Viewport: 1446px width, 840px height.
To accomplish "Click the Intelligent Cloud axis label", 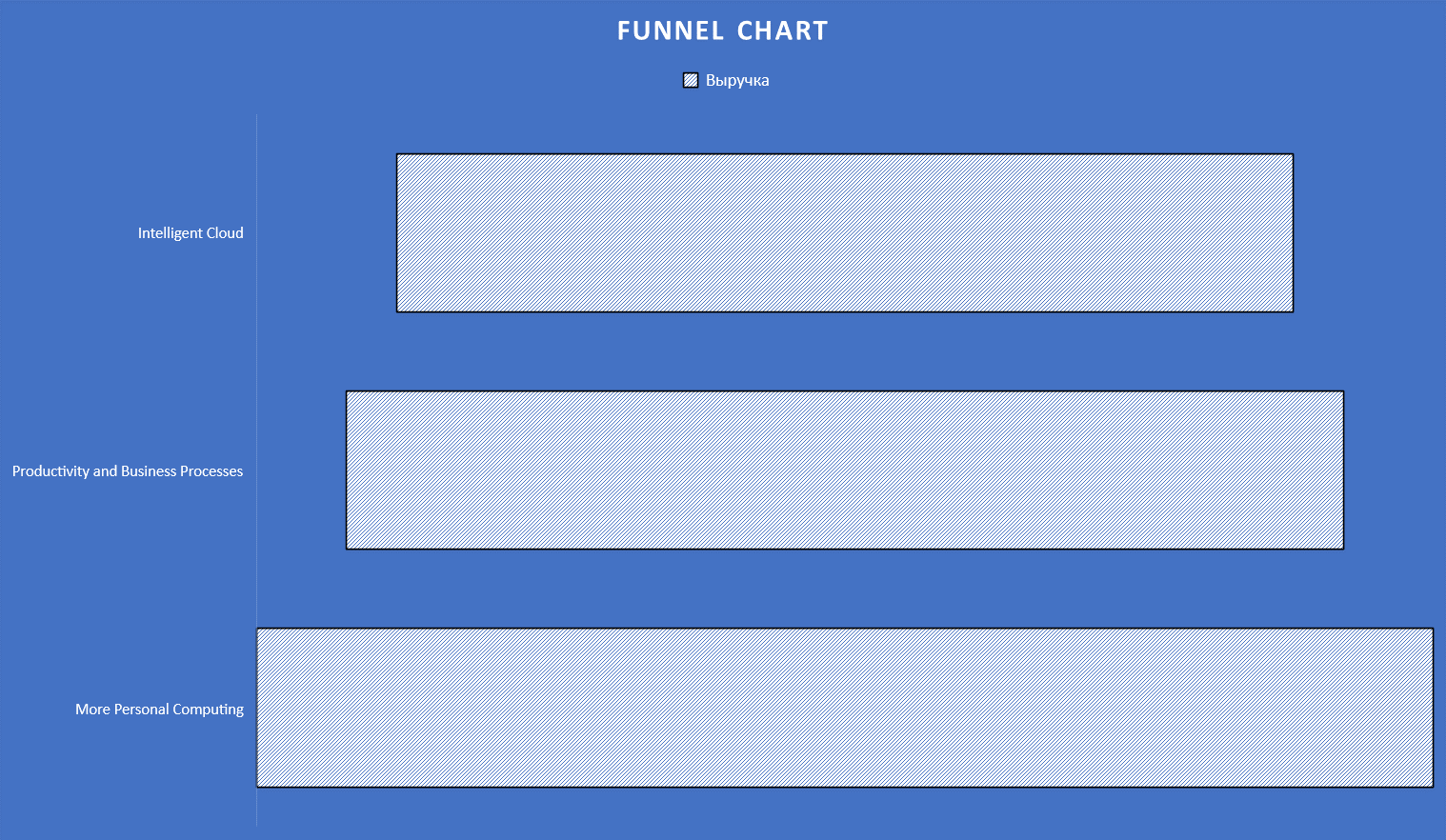I will [x=191, y=233].
